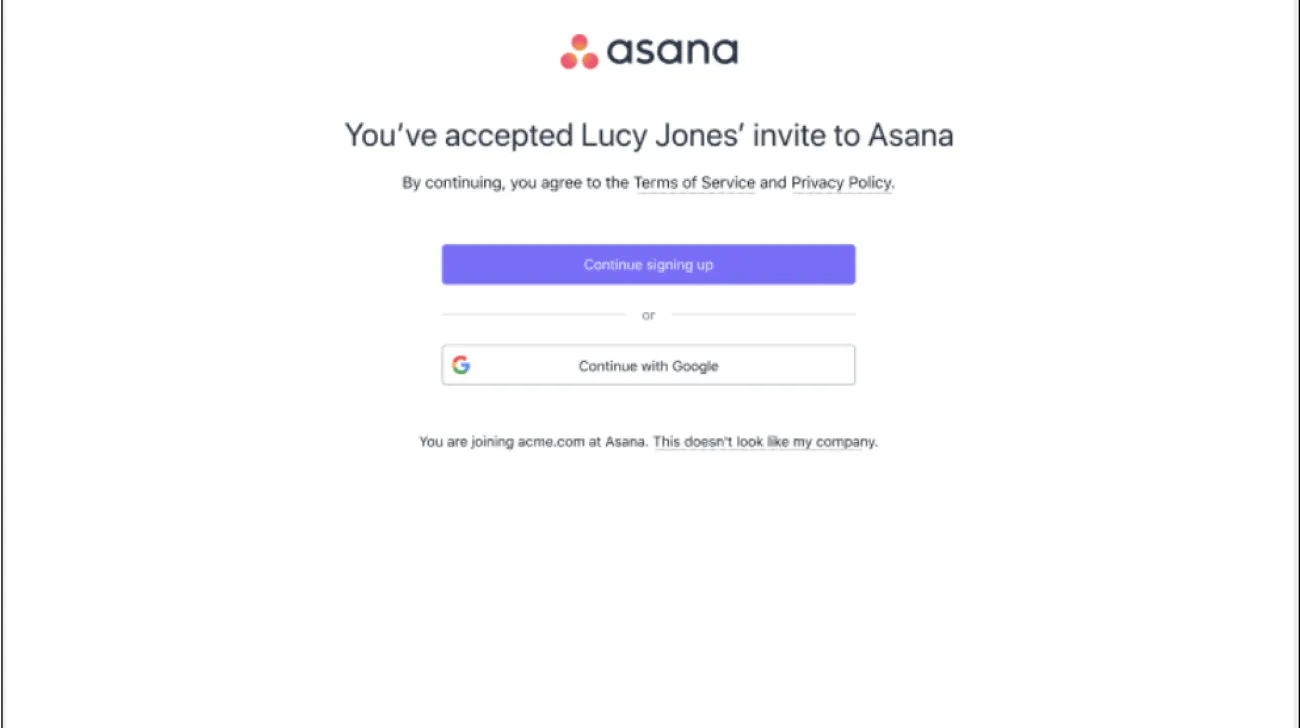Choose Google authentication option
Image resolution: width=1300 pixels, height=728 pixels.
(648, 365)
